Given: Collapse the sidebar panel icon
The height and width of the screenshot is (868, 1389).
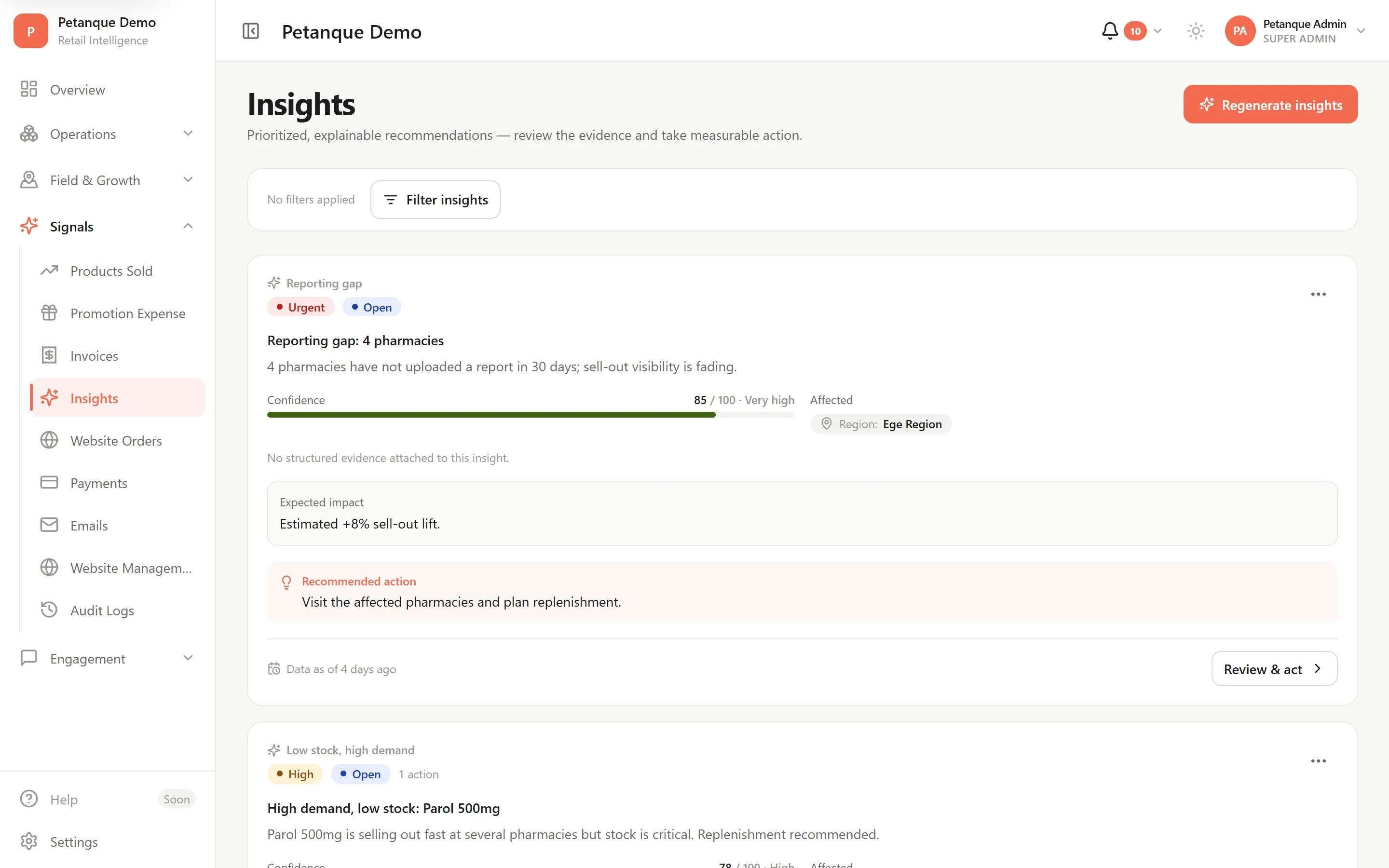Looking at the screenshot, I should click(251, 31).
